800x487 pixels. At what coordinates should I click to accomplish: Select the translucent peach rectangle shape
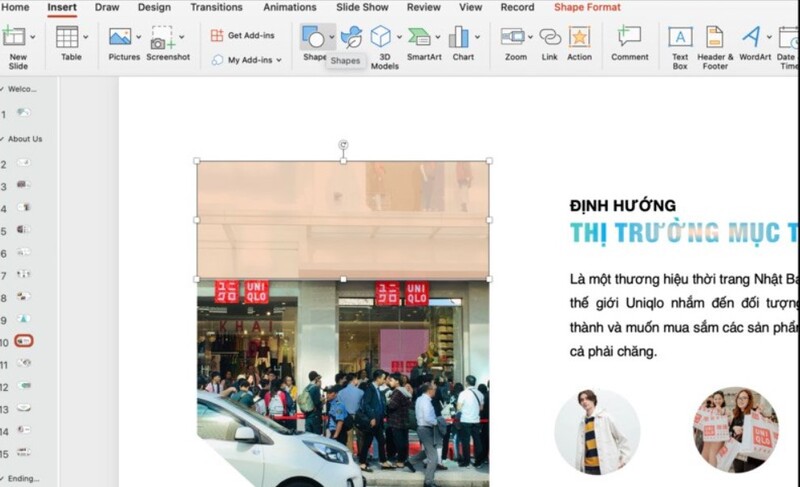point(343,220)
